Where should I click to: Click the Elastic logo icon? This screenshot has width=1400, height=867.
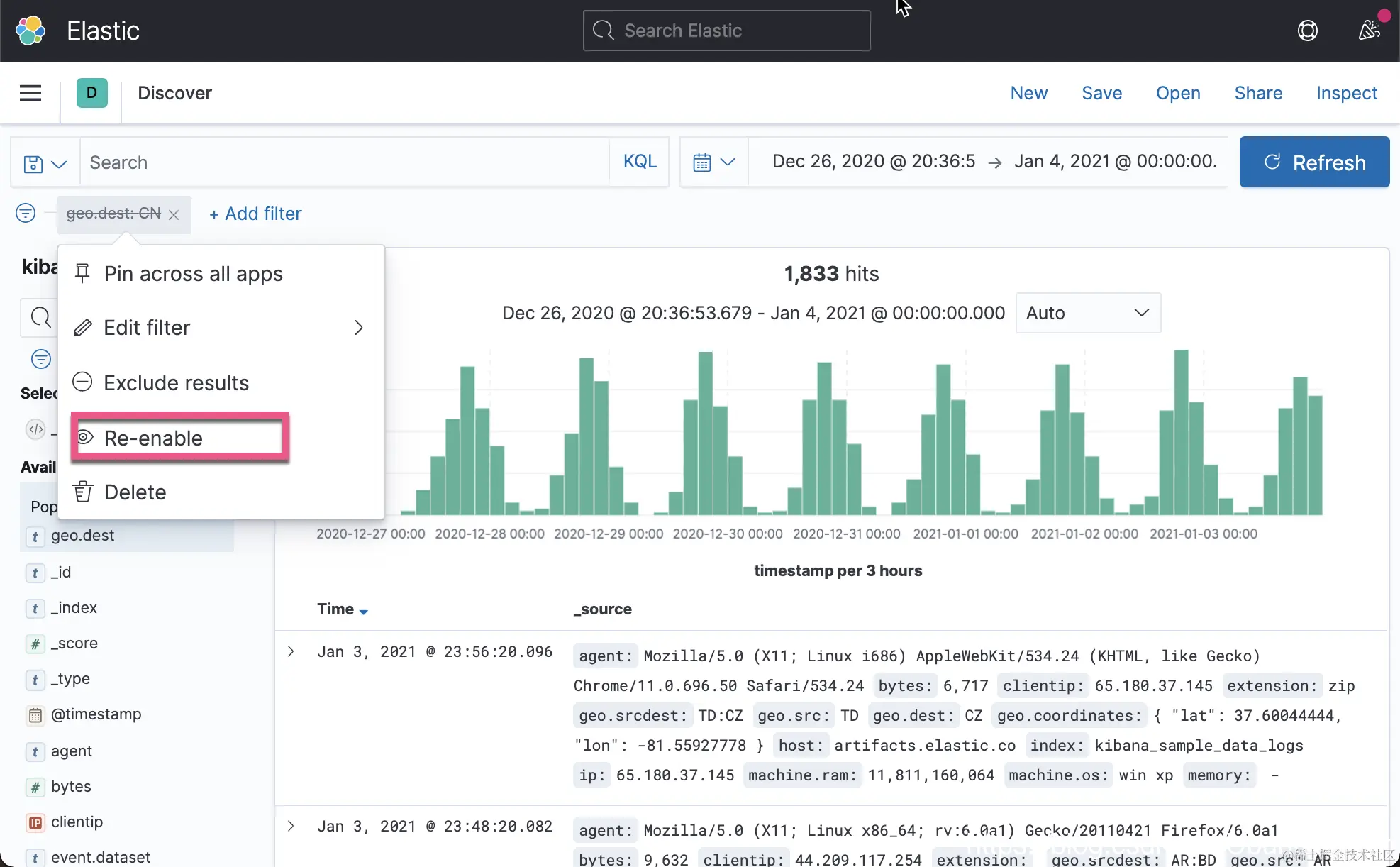pyautogui.click(x=30, y=31)
